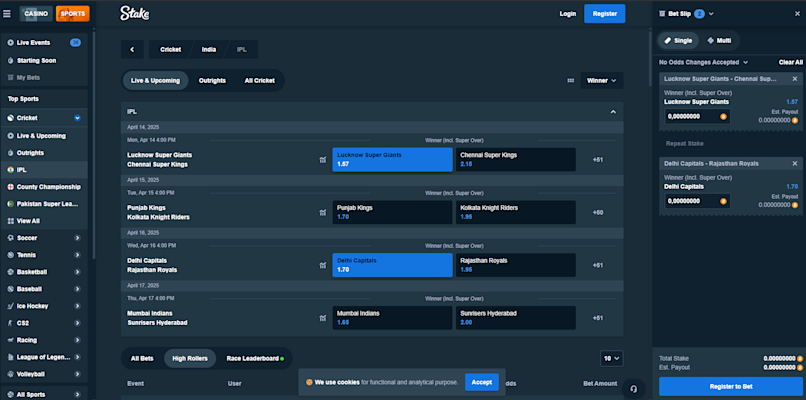Click the Delhi Capitals stake input
Screen dimensions: 806x400
point(697,201)
